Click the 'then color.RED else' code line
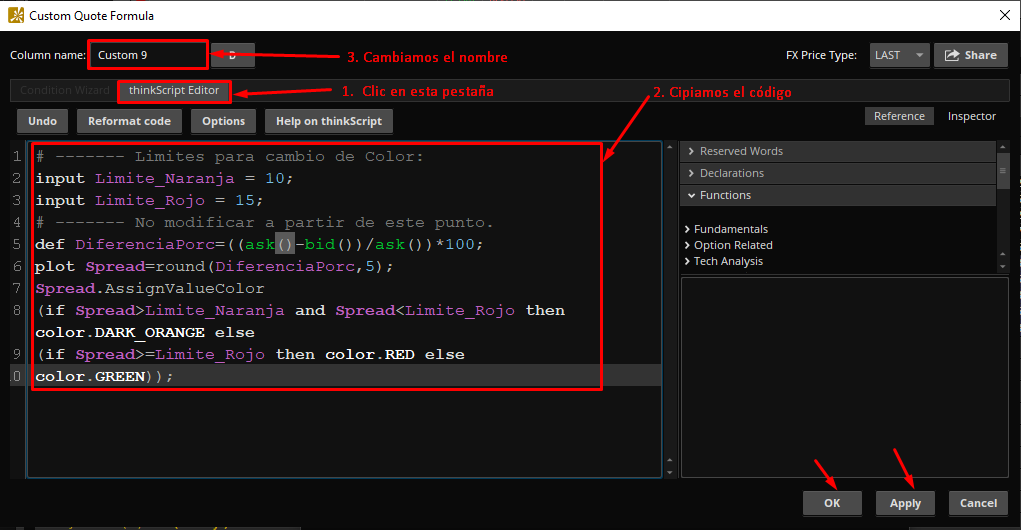The height and width of the screenshot is (530, 1021). pyautogui.click(x=251, y=355)
